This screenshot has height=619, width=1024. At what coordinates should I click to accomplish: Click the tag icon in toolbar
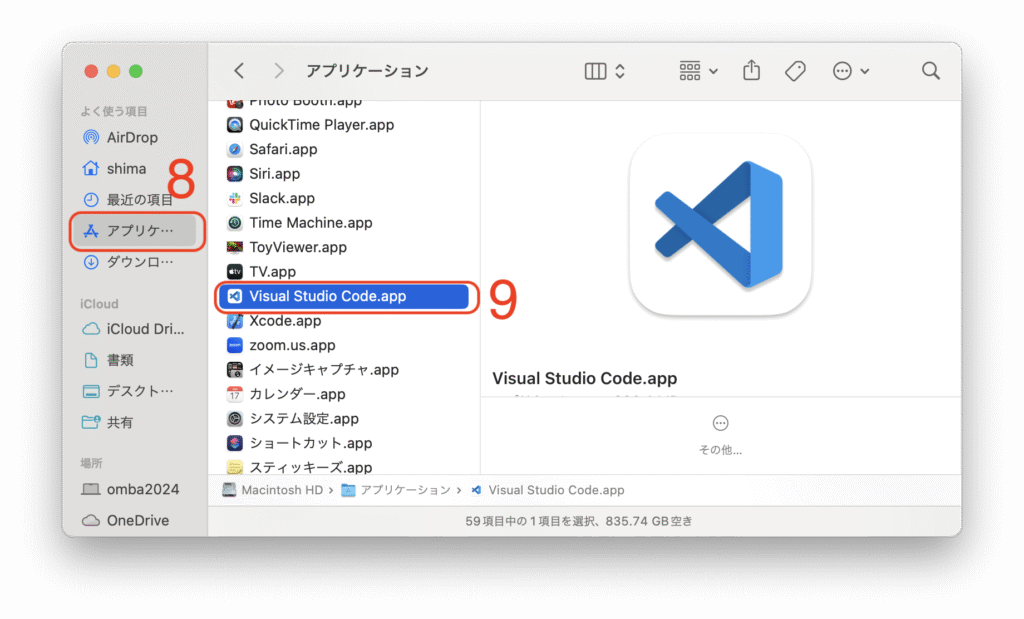pos(795,71)
